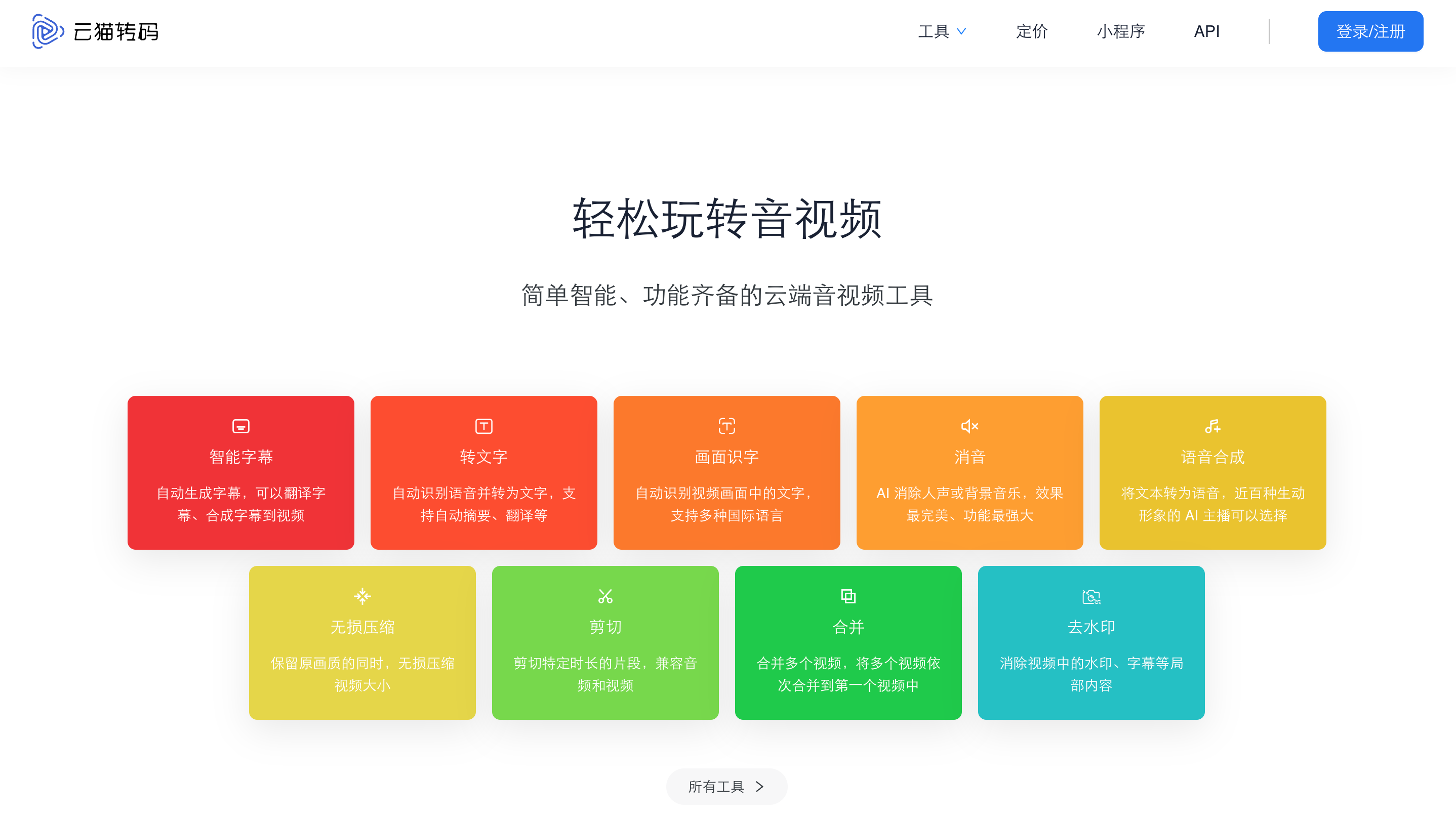Screen dimensions: 1456x819
Task: Go to the 定价 pricing page
Action: (x=1032, y=32)
